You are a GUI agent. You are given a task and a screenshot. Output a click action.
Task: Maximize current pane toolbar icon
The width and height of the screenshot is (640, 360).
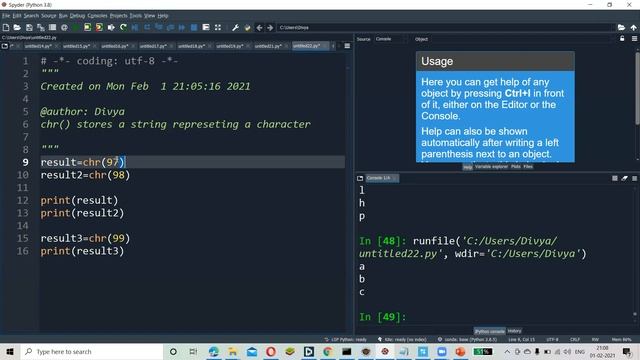(x=206, y=27)
